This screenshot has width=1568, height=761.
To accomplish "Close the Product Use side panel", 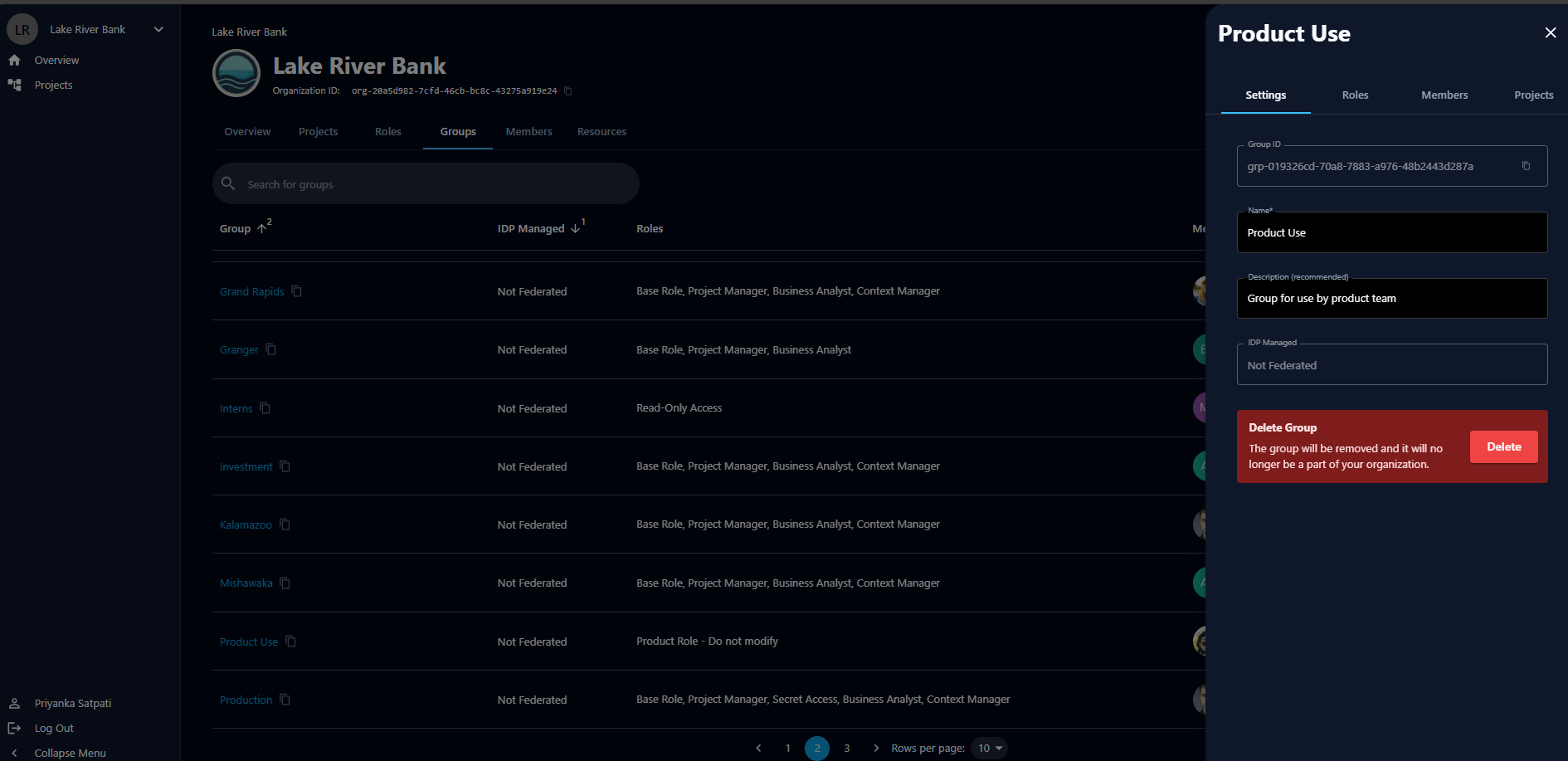I will [x=1550, y=32].
